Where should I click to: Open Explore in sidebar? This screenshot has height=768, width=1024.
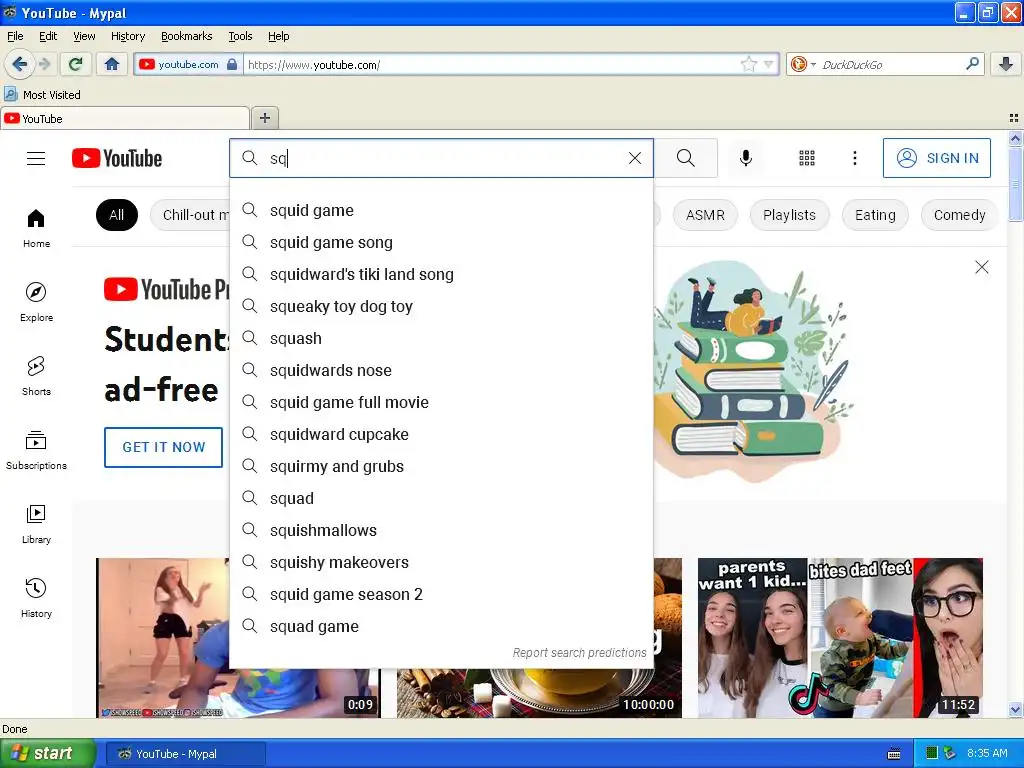tap(36, 302)
